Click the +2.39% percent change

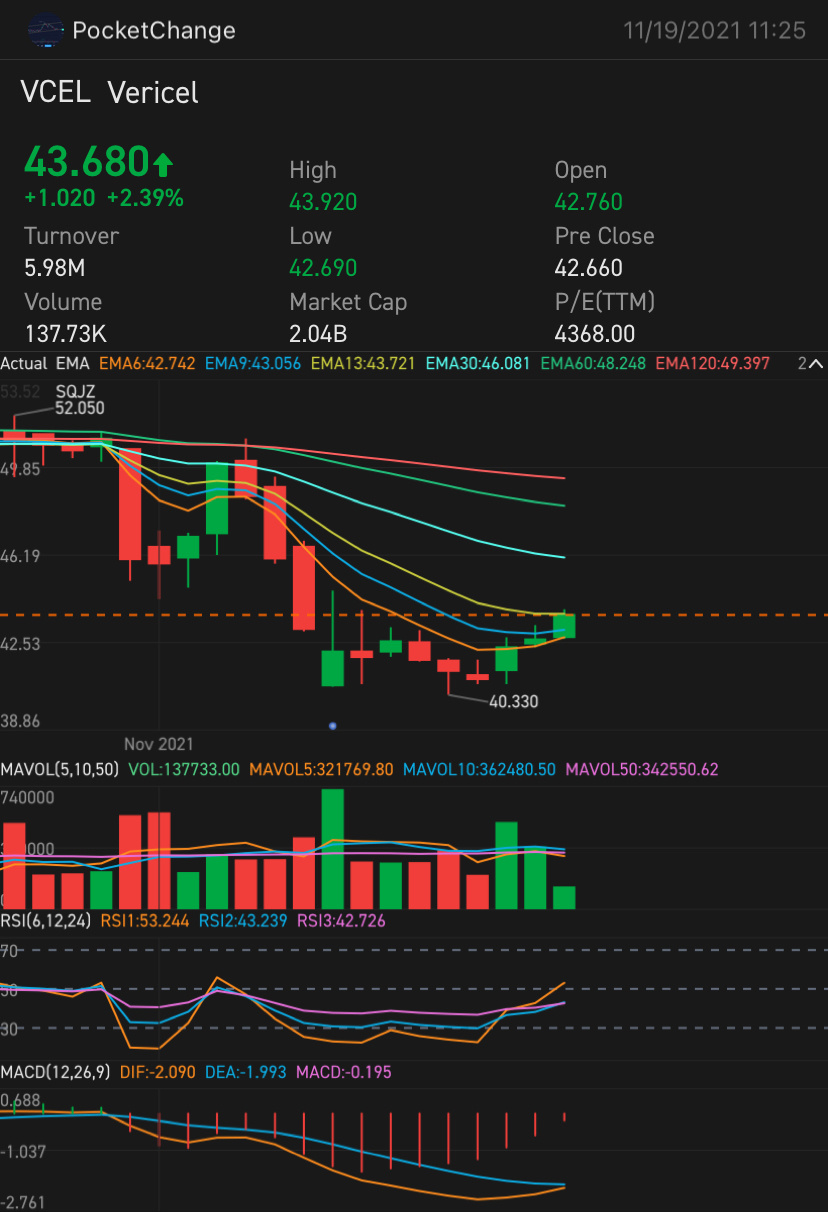coord(145,198)
